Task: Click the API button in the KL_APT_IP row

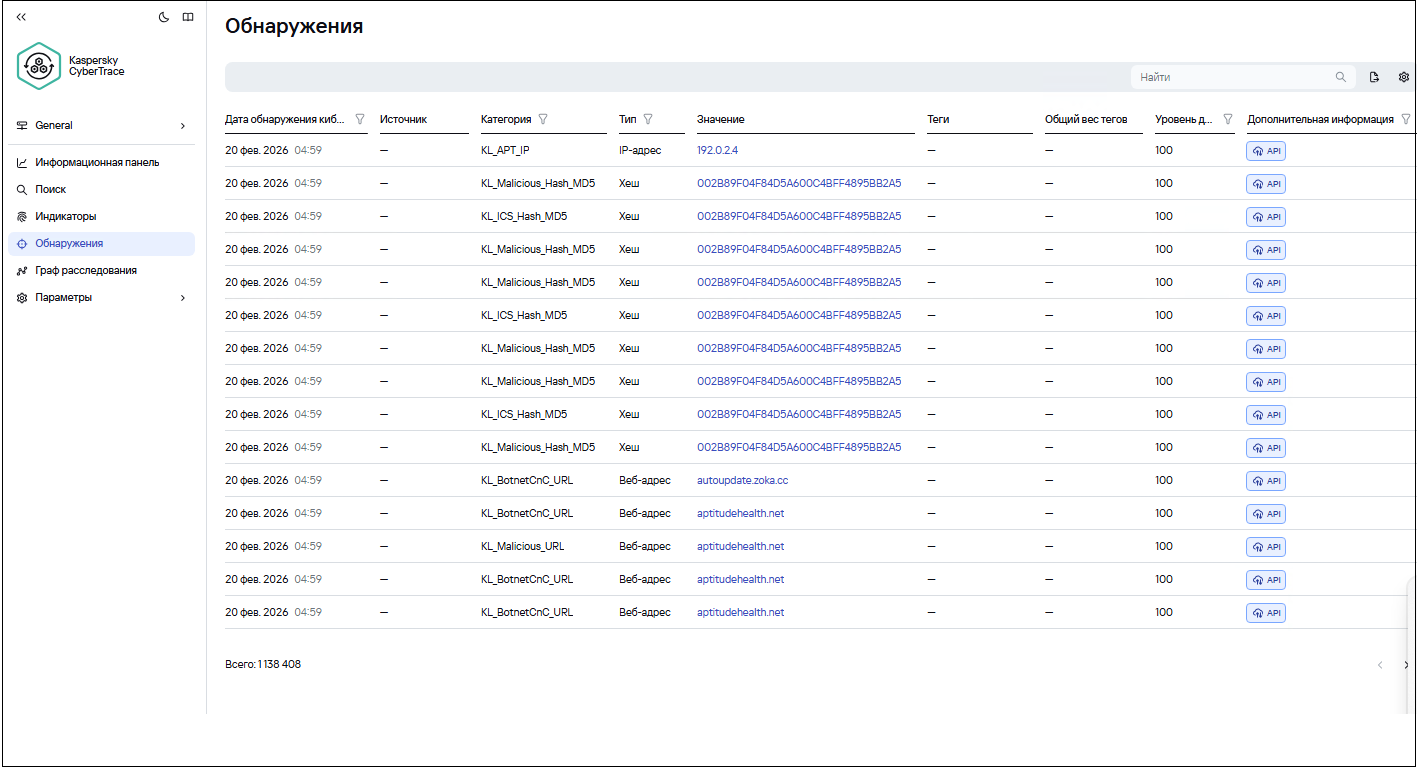Action: (1266, 151)
